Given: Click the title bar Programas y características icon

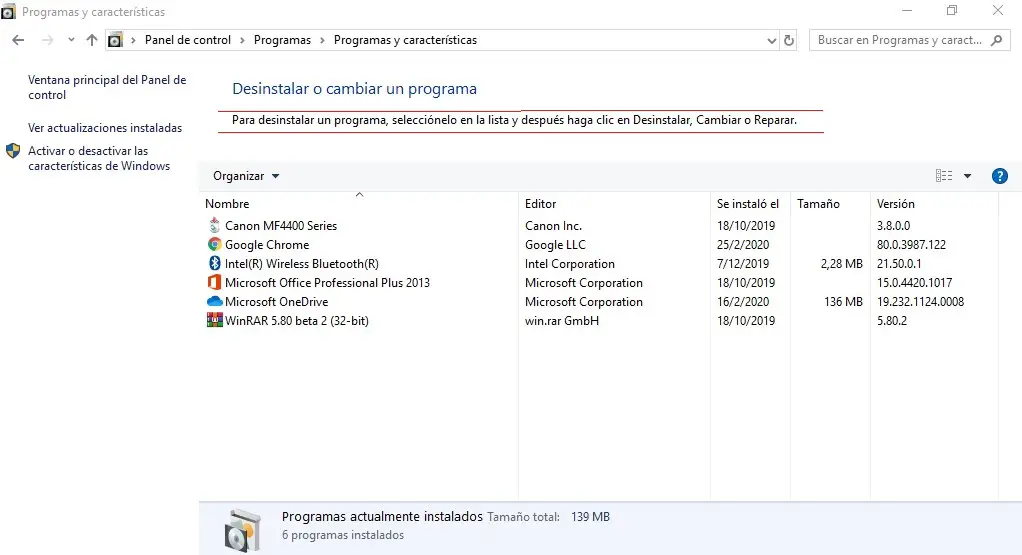Looking at the screenshot, I should (x=8, y=11).
